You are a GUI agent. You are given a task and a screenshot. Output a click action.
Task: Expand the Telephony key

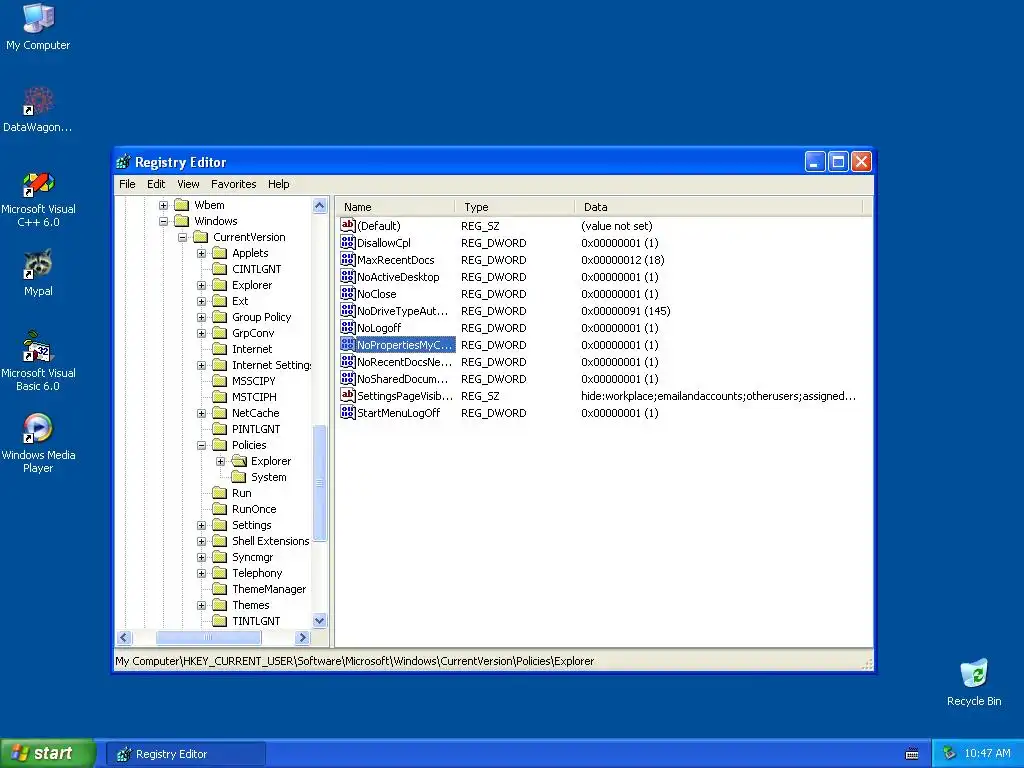coord(201,573)
